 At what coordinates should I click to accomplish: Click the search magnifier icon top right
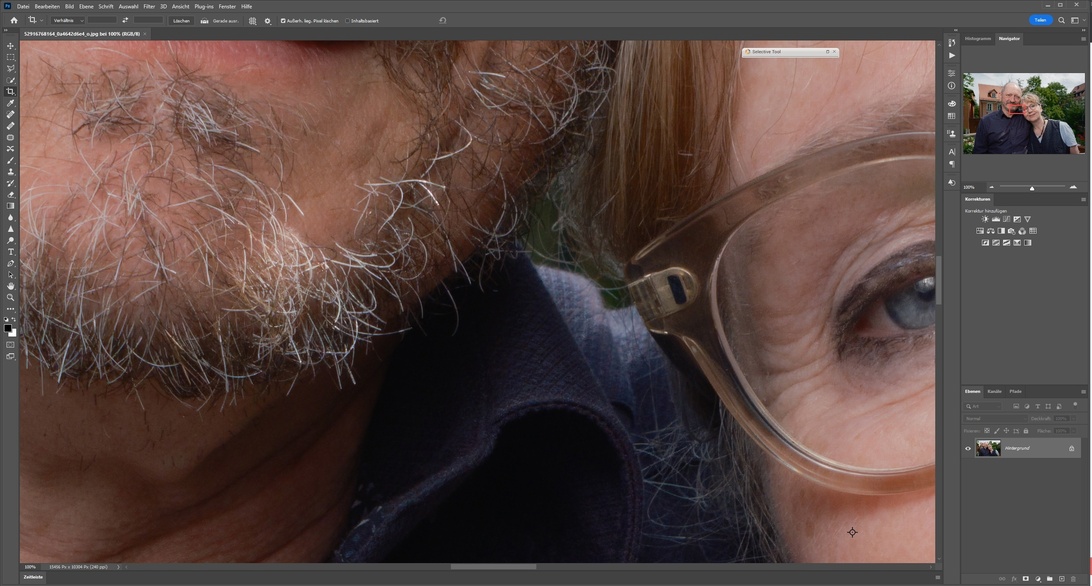click(x=1062, y=20)
